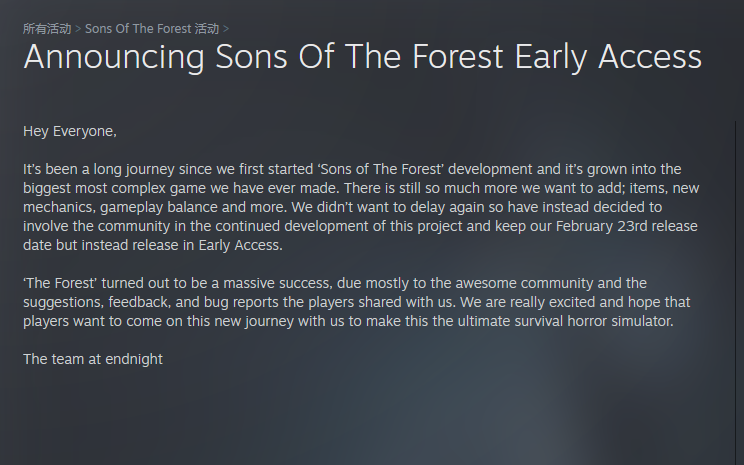Click the chevron after 所有活动
Image resolution: width=744 pixels, height=465 pixels.
tap(78, 29)
